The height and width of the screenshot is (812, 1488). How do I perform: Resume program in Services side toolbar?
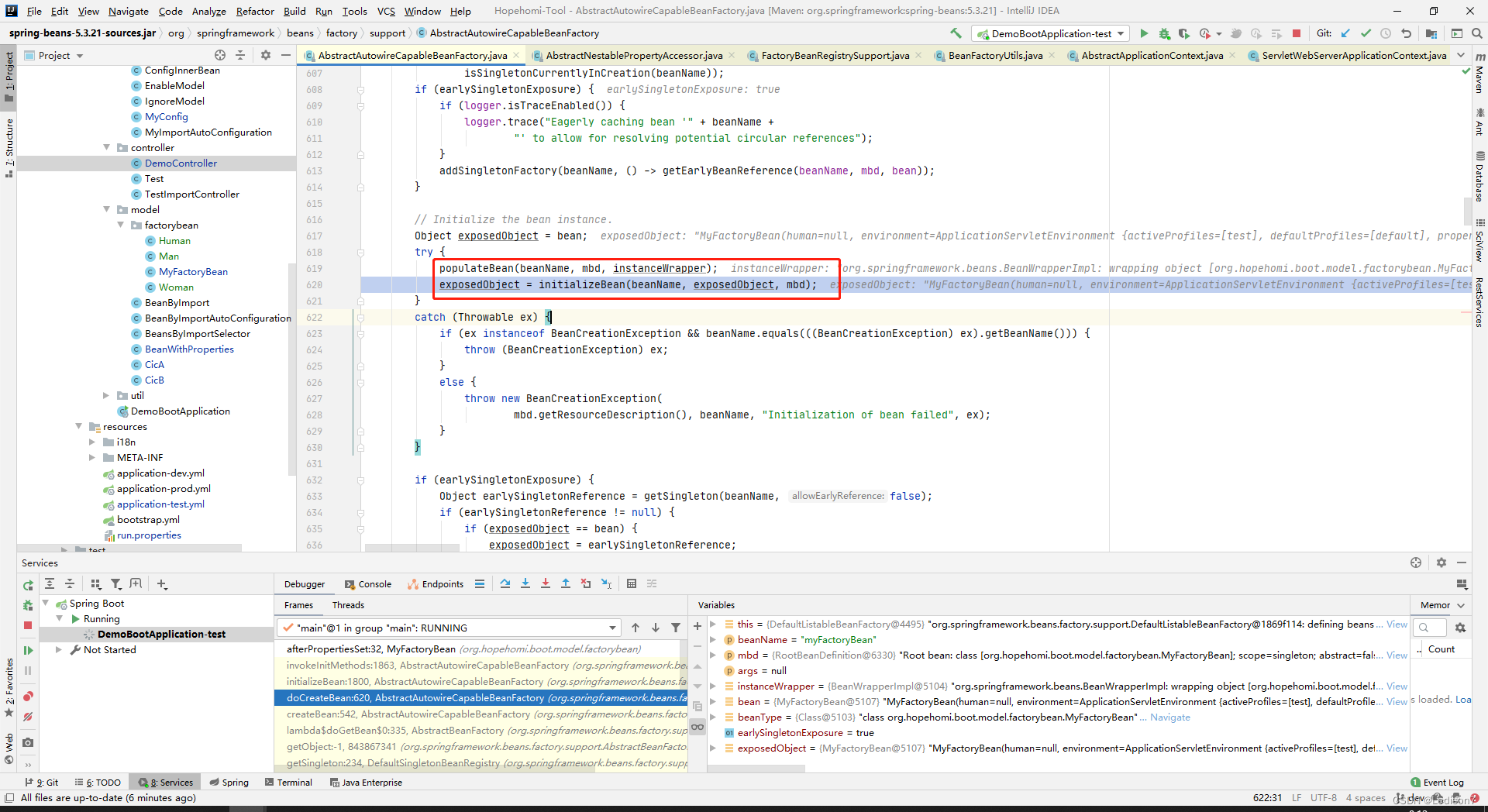(x=28, y=651)
